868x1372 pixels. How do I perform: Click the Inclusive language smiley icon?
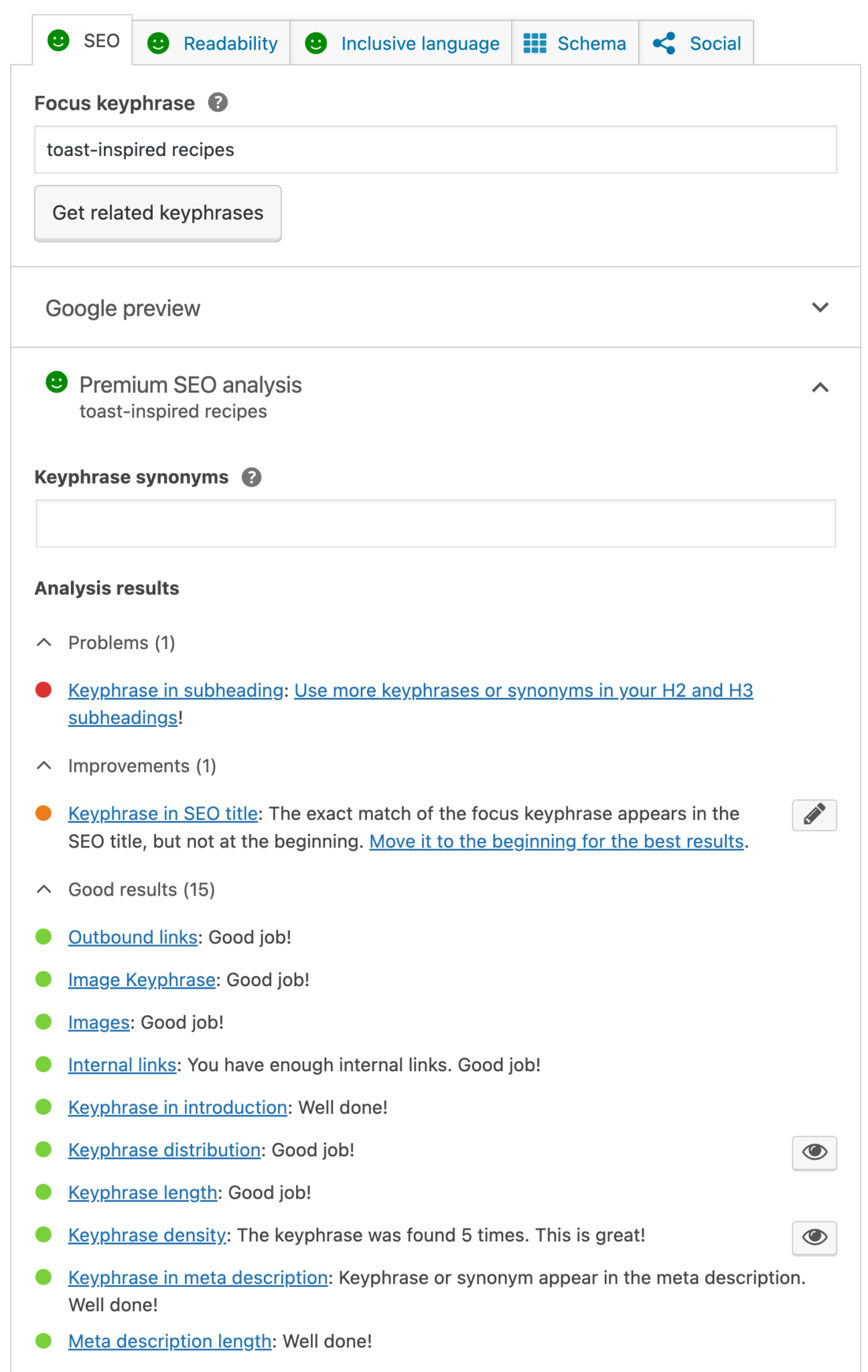coord(316,44)
